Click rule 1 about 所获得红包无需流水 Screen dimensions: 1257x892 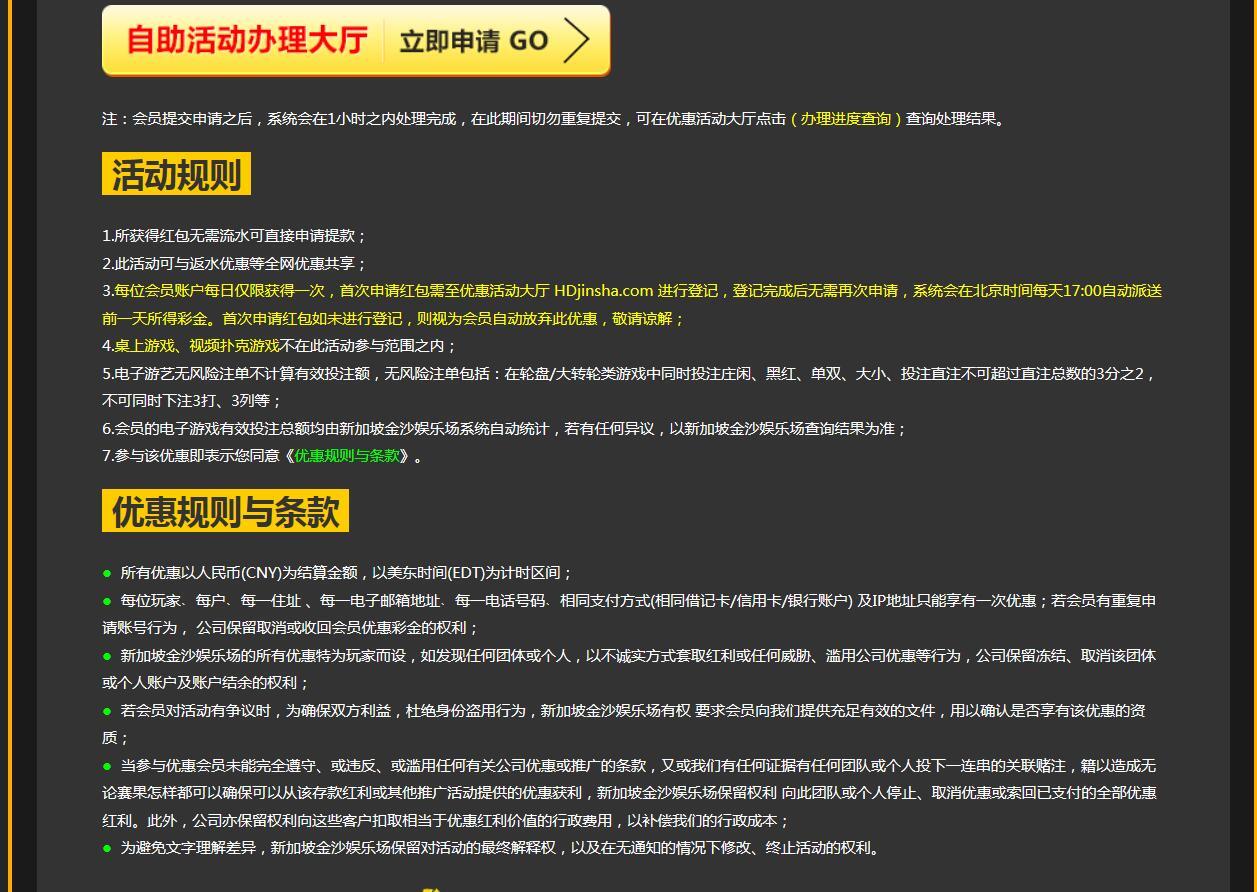pos(235,236)
